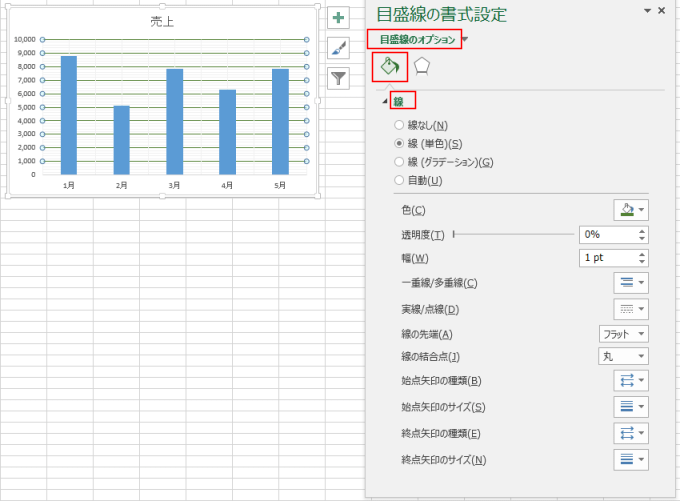Click the 透明度(T) transparency slider

click(513, 234)
